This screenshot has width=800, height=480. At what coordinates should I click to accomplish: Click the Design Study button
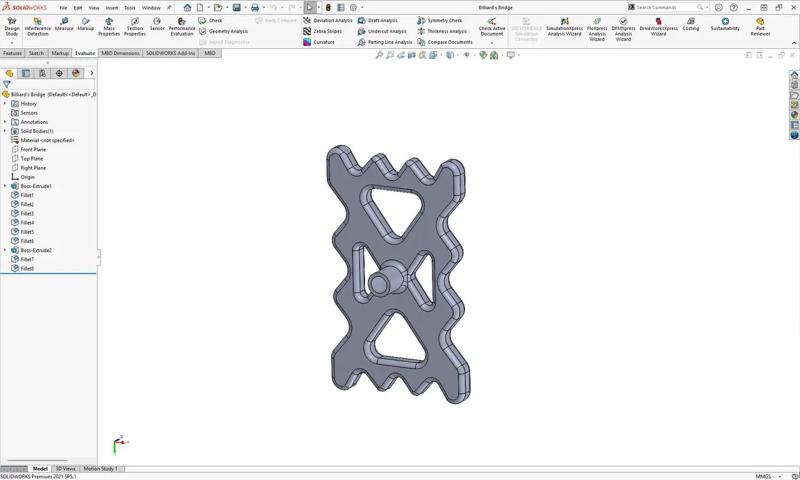click(12, 27)
